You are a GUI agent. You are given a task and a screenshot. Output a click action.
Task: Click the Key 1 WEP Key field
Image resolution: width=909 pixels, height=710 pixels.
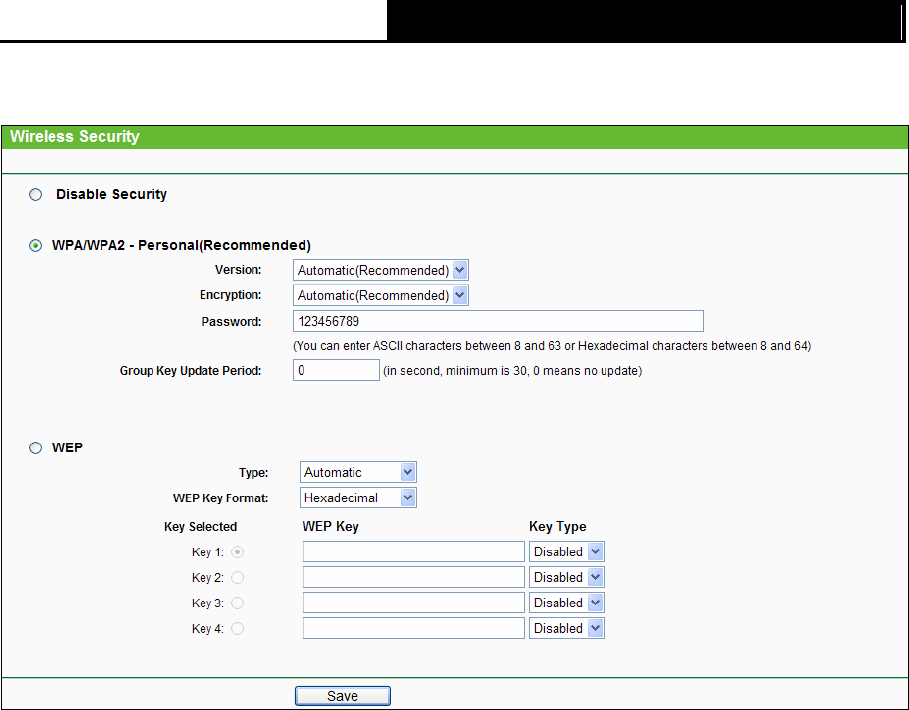414,552
